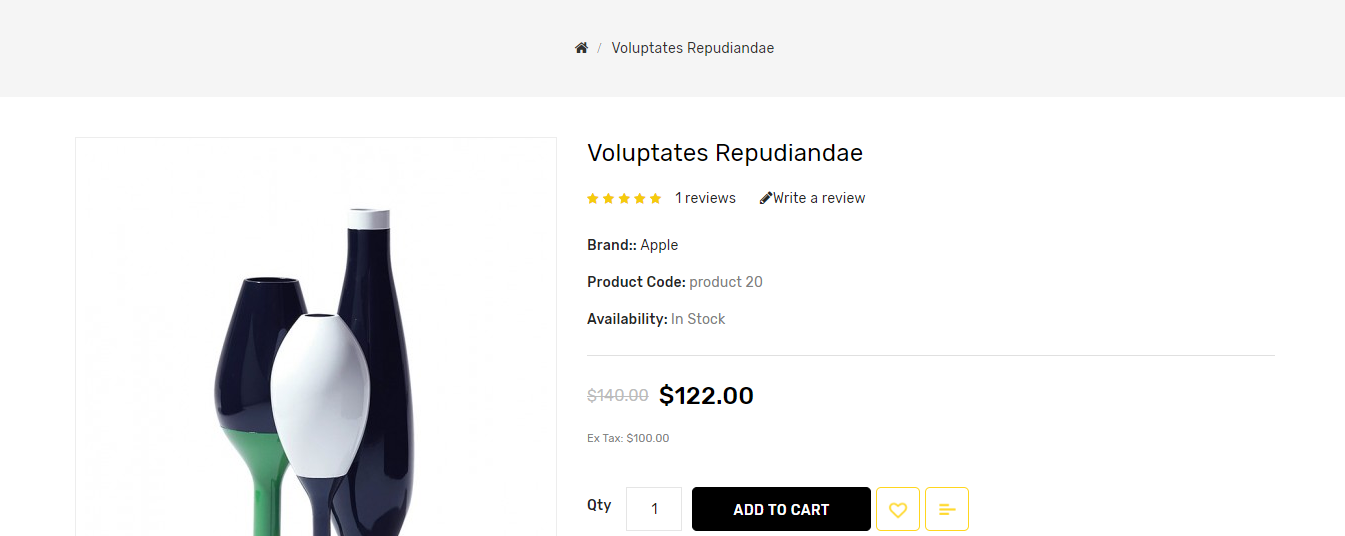Click the home icon in the breadcrumb
The height and width of the screenshot is (536, 1345).
click(x=581, y=48)
